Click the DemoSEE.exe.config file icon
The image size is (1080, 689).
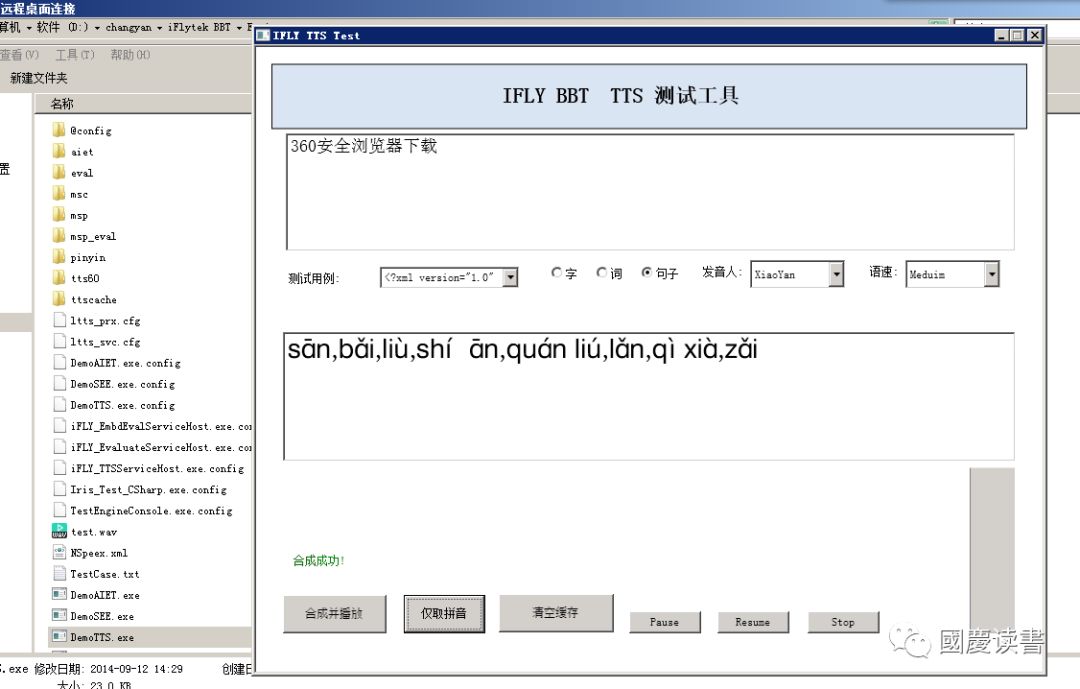(x=59, y=384)
